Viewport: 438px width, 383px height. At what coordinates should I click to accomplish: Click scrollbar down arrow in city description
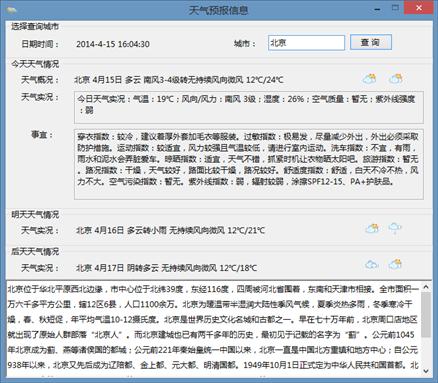coord(426,371)
